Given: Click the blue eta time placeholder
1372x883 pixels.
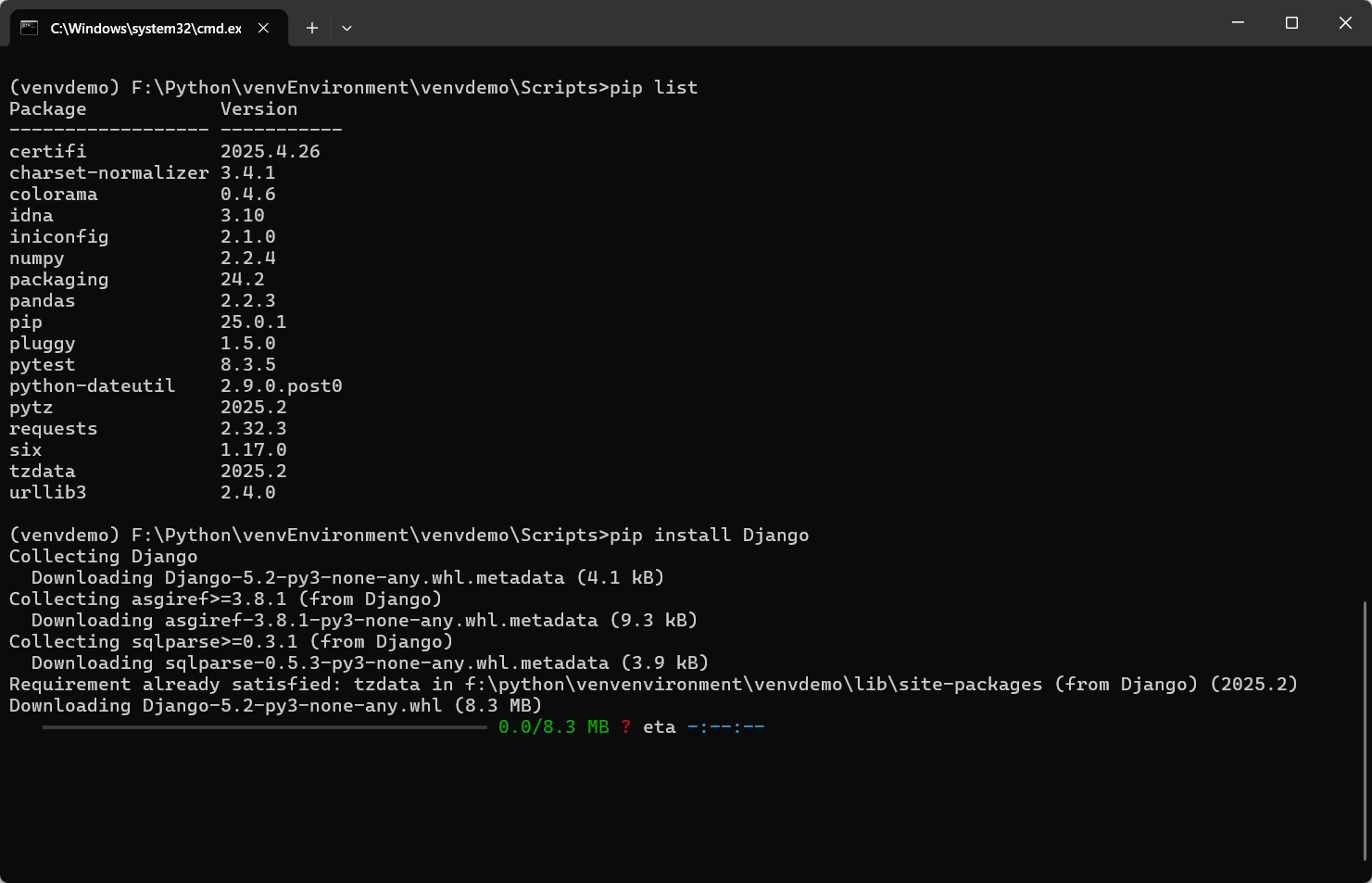Looking at the screenshot, I should [x=725, y=727].
